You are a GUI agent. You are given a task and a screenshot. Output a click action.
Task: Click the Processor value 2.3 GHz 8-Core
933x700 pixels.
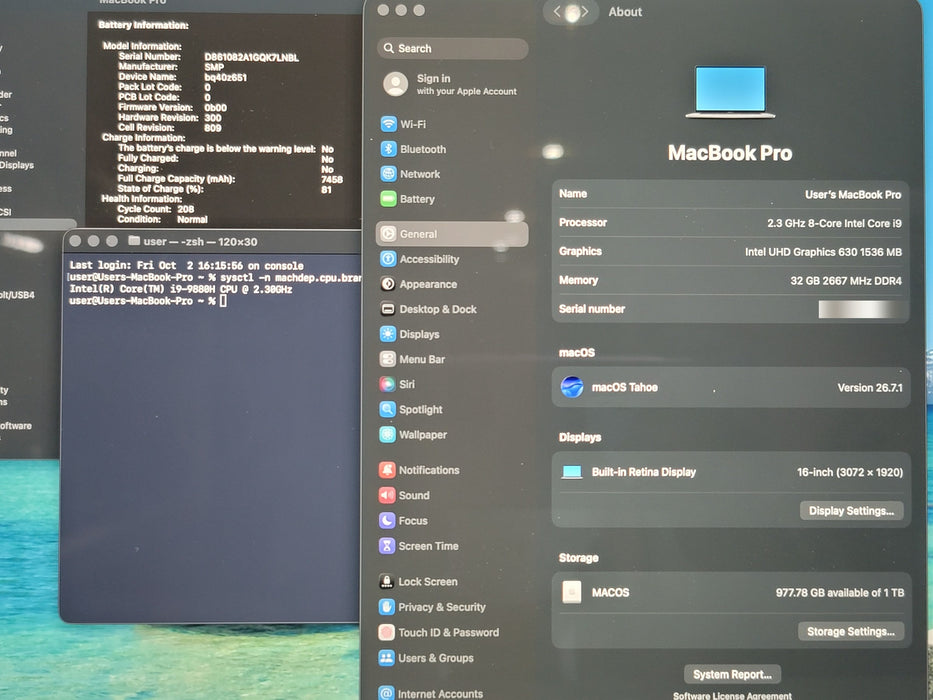tap(834, 223)
